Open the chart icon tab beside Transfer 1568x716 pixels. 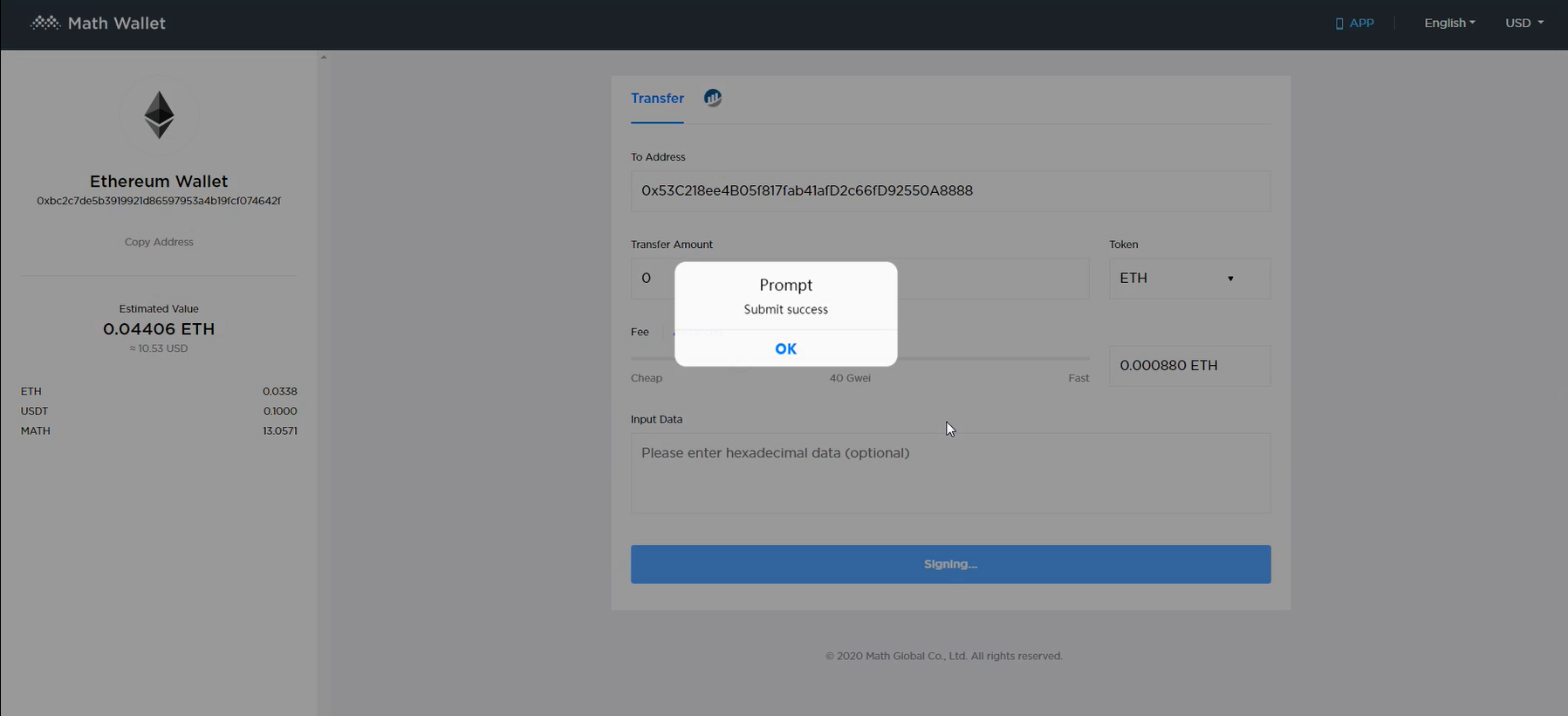713,98
